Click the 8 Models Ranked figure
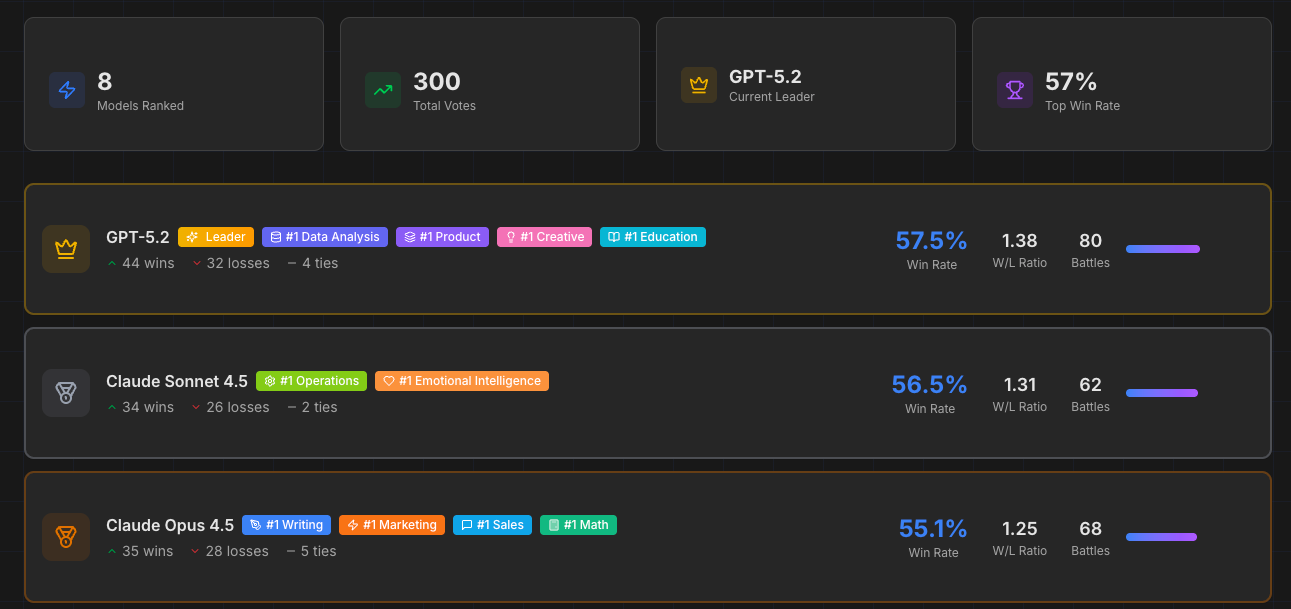The width and height of the screenshot is (1291, 609). (x=104, y=81)
